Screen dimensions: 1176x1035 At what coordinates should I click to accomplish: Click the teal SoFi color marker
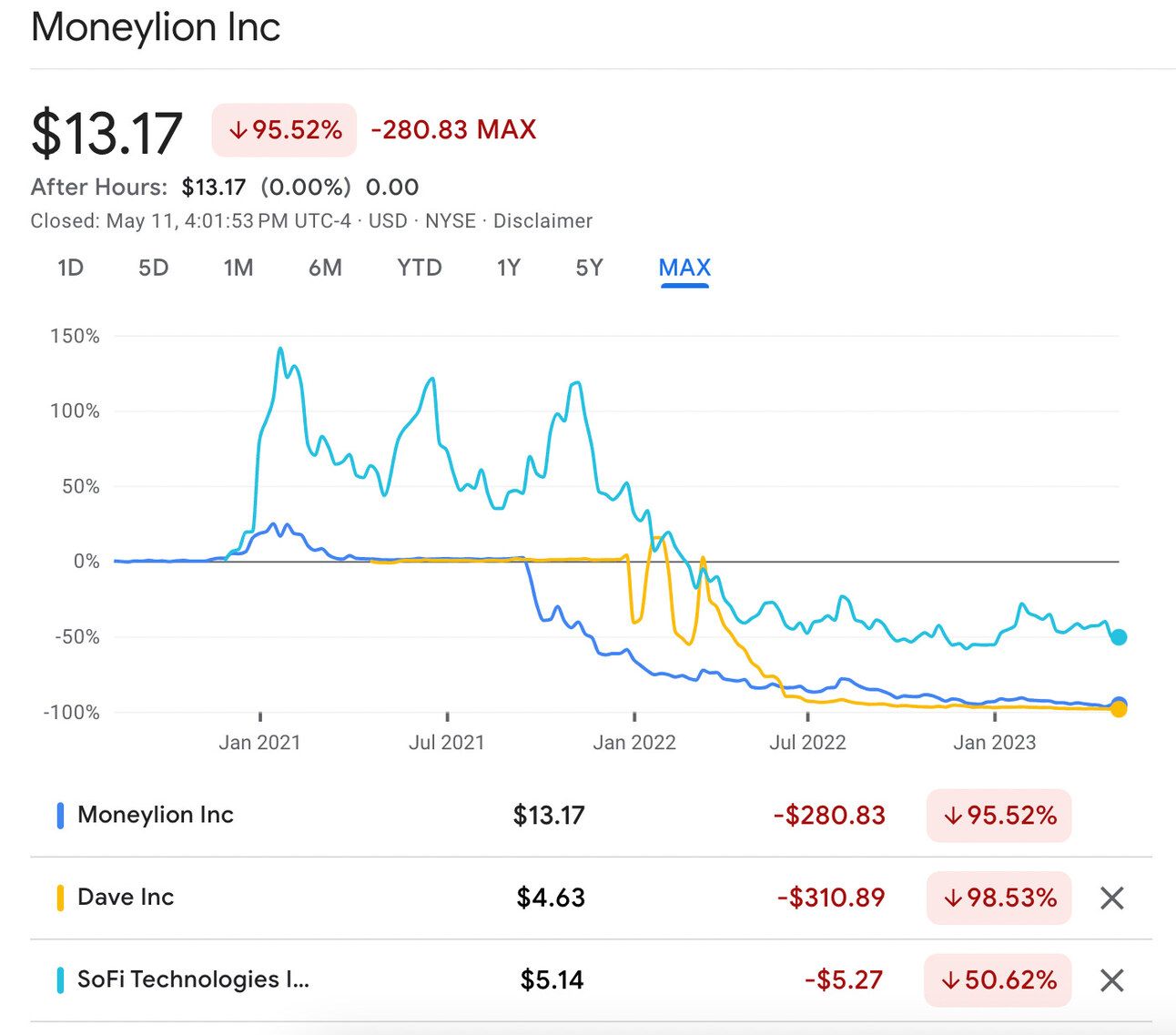60,980
